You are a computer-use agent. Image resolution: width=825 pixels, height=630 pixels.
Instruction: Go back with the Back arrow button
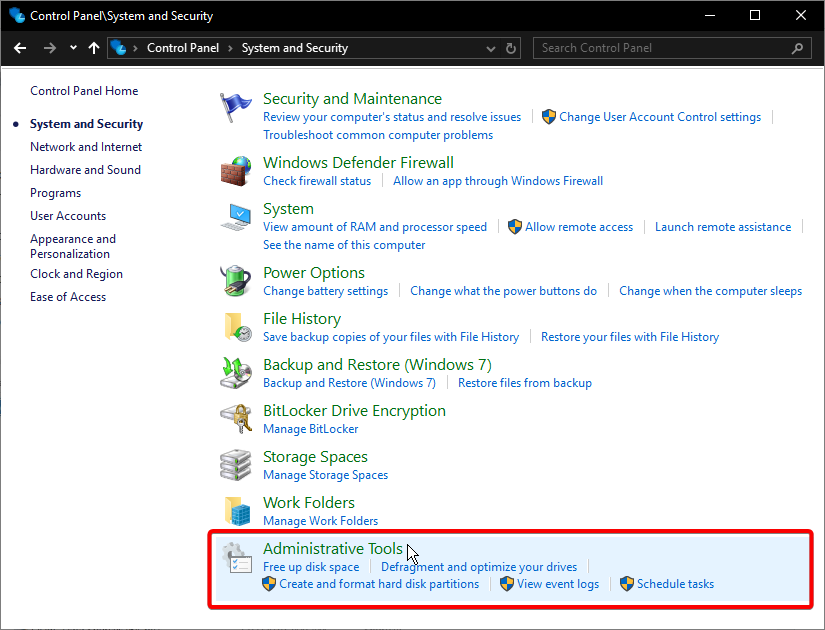[x=20, y=48]
